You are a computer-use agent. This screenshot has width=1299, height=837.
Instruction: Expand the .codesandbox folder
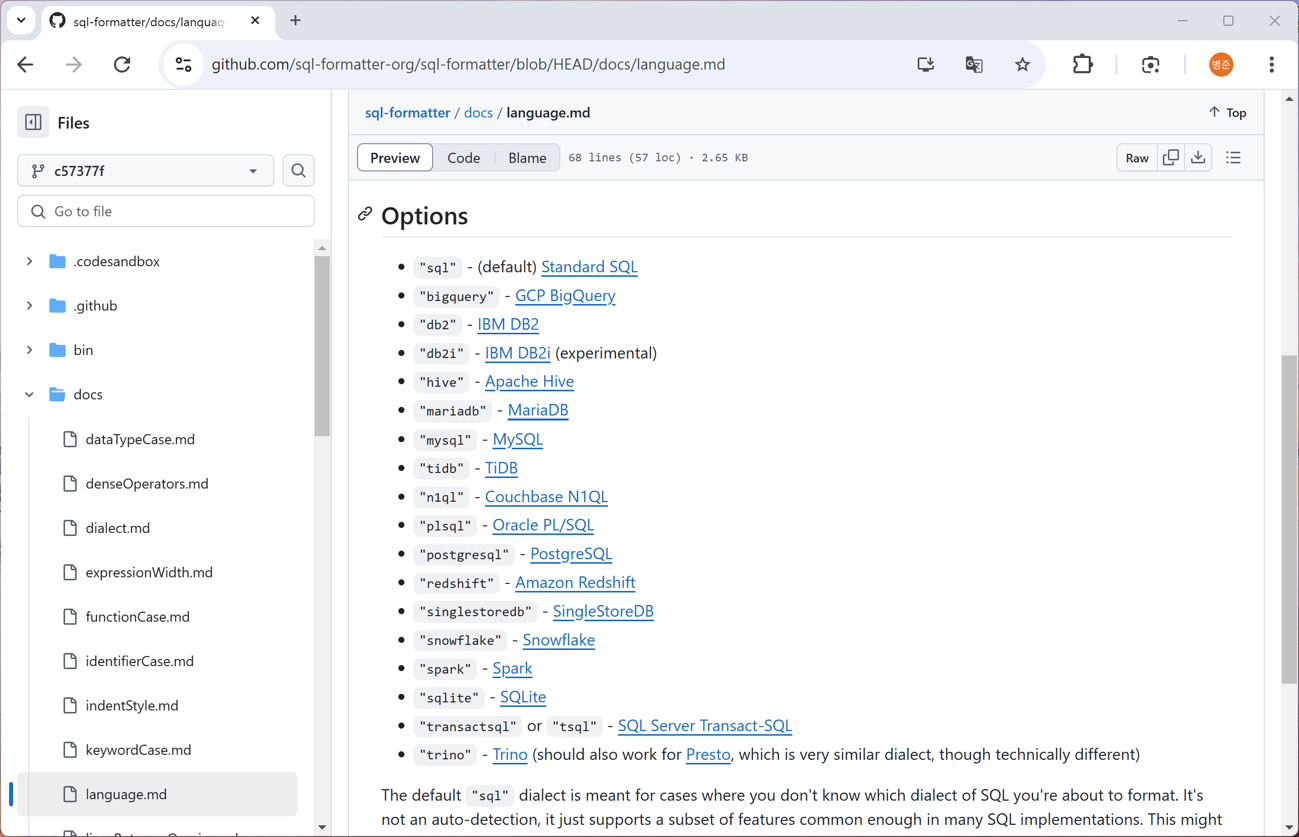coord(29,262)
